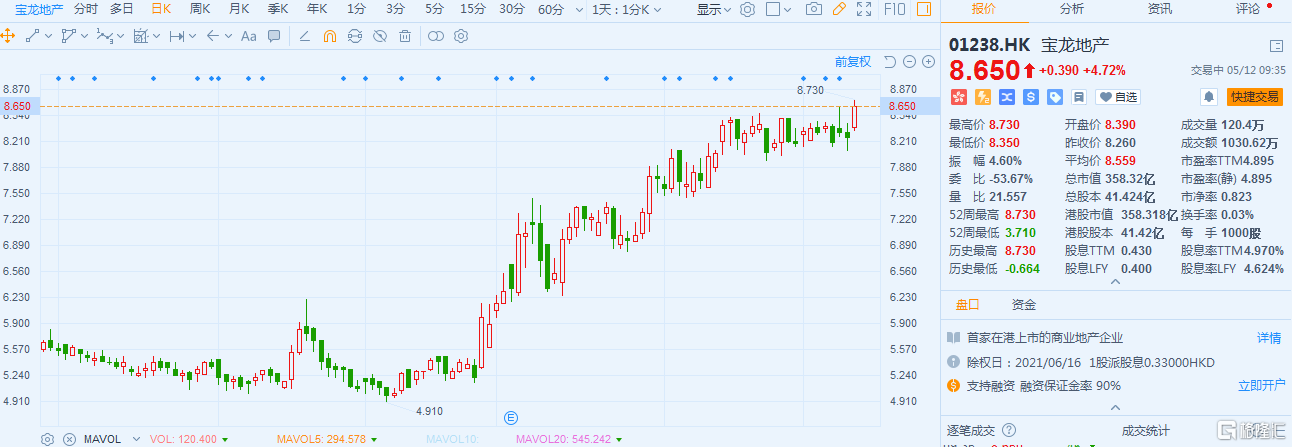Viewport: 1292px width, 447px height.
Task: Take a chart screenshot with camera icon
Action: click(814, 9)
